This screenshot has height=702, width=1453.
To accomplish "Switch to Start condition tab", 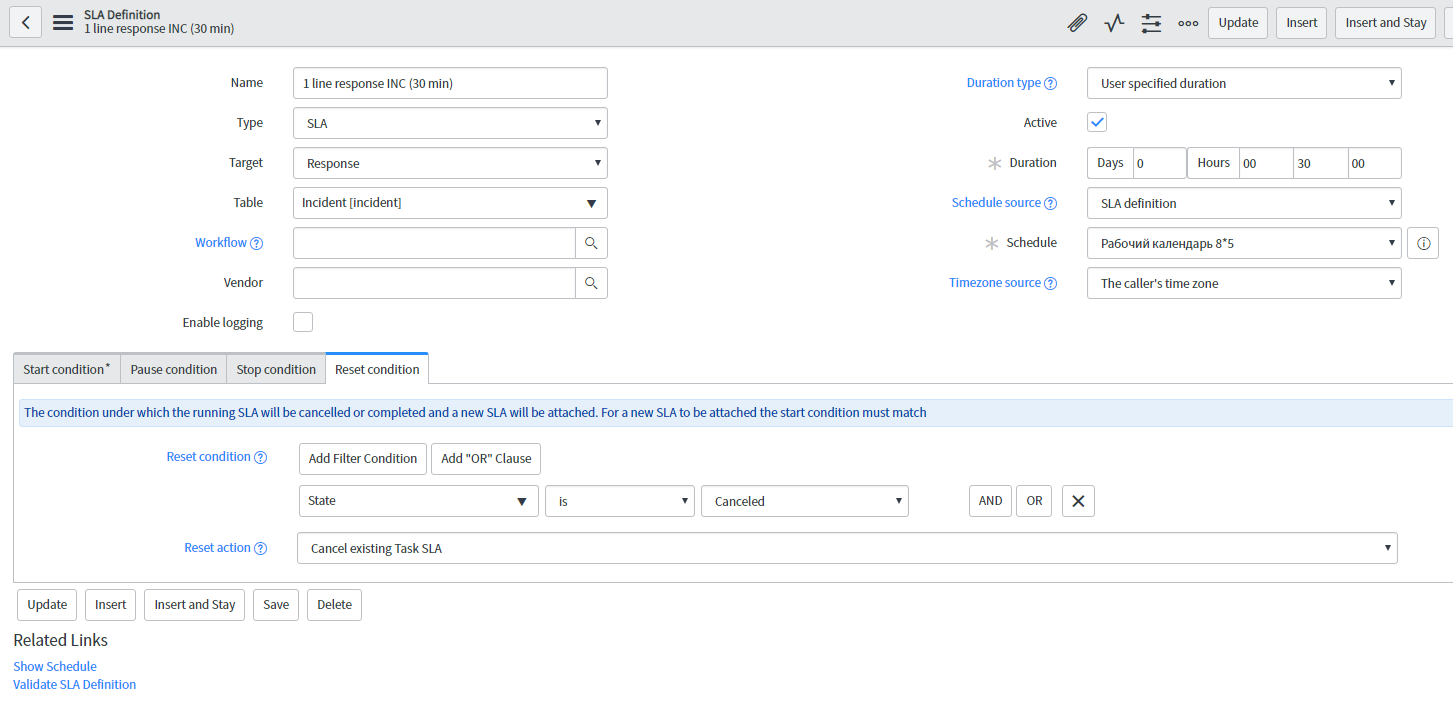I will click(67, 369).
